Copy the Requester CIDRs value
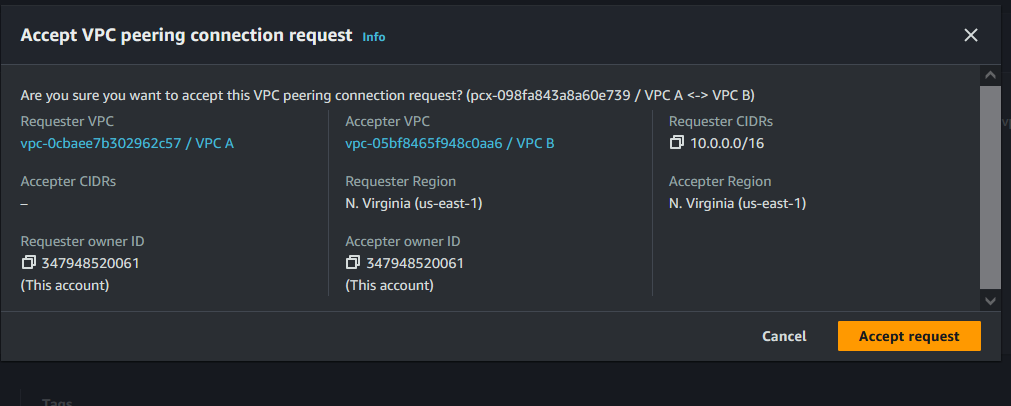Screen dimensions: 1011x406 [x=677, y=143]
